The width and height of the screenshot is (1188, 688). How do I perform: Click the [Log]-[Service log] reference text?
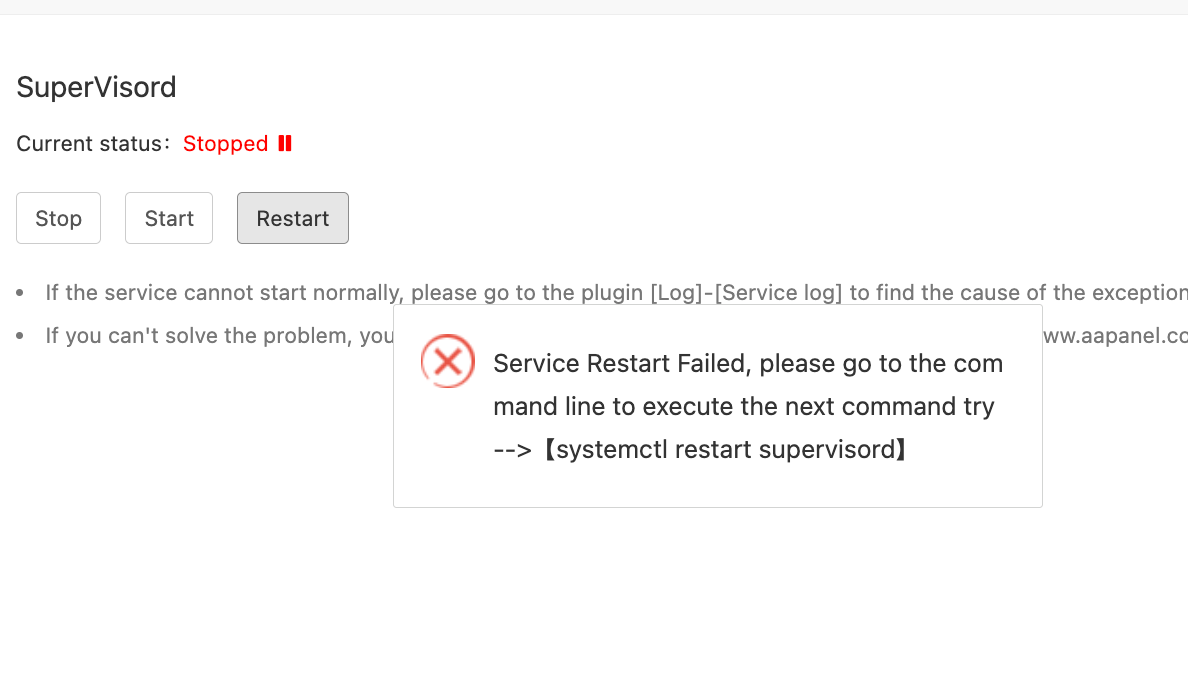pos(746,293)
